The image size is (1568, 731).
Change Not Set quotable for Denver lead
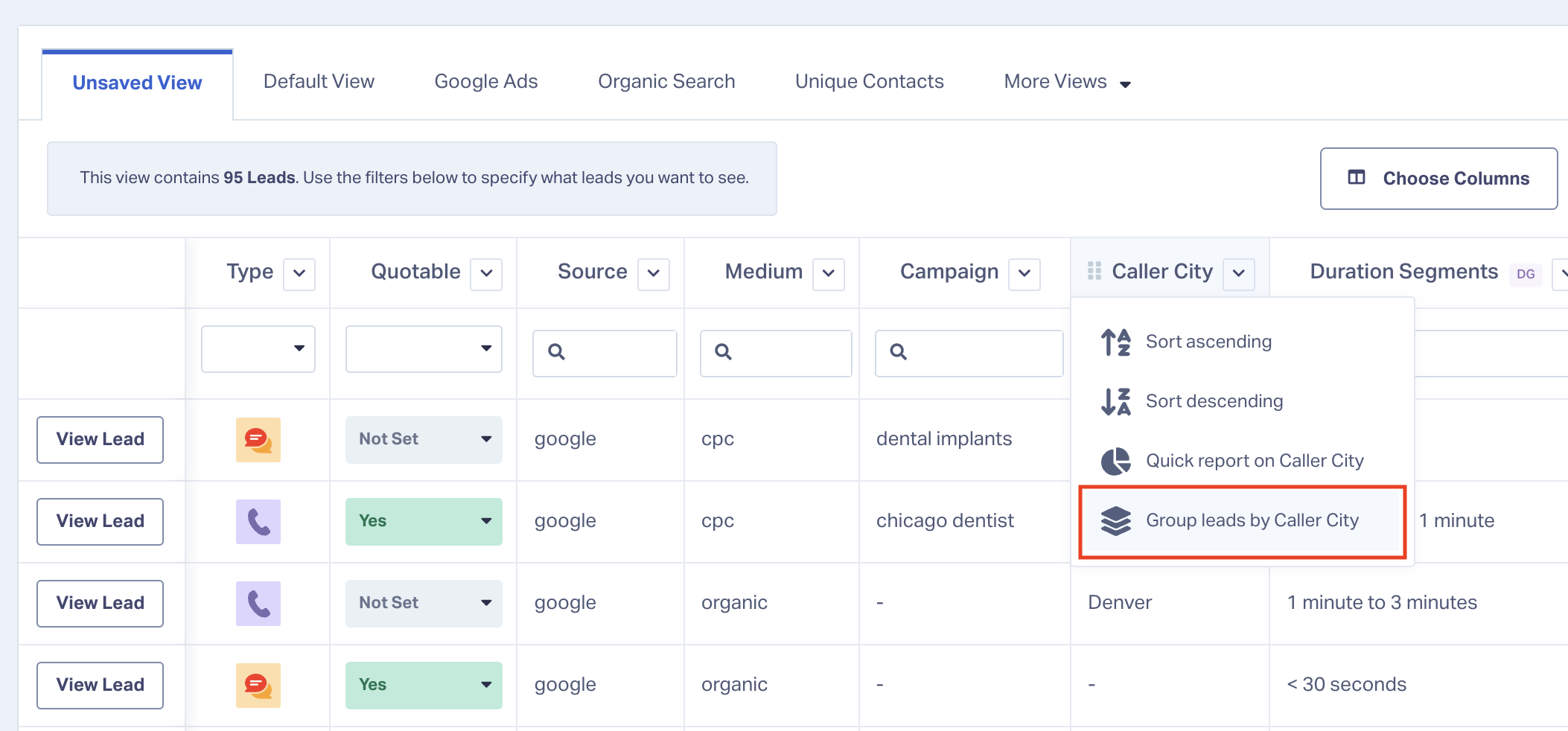tap(424, 603)
